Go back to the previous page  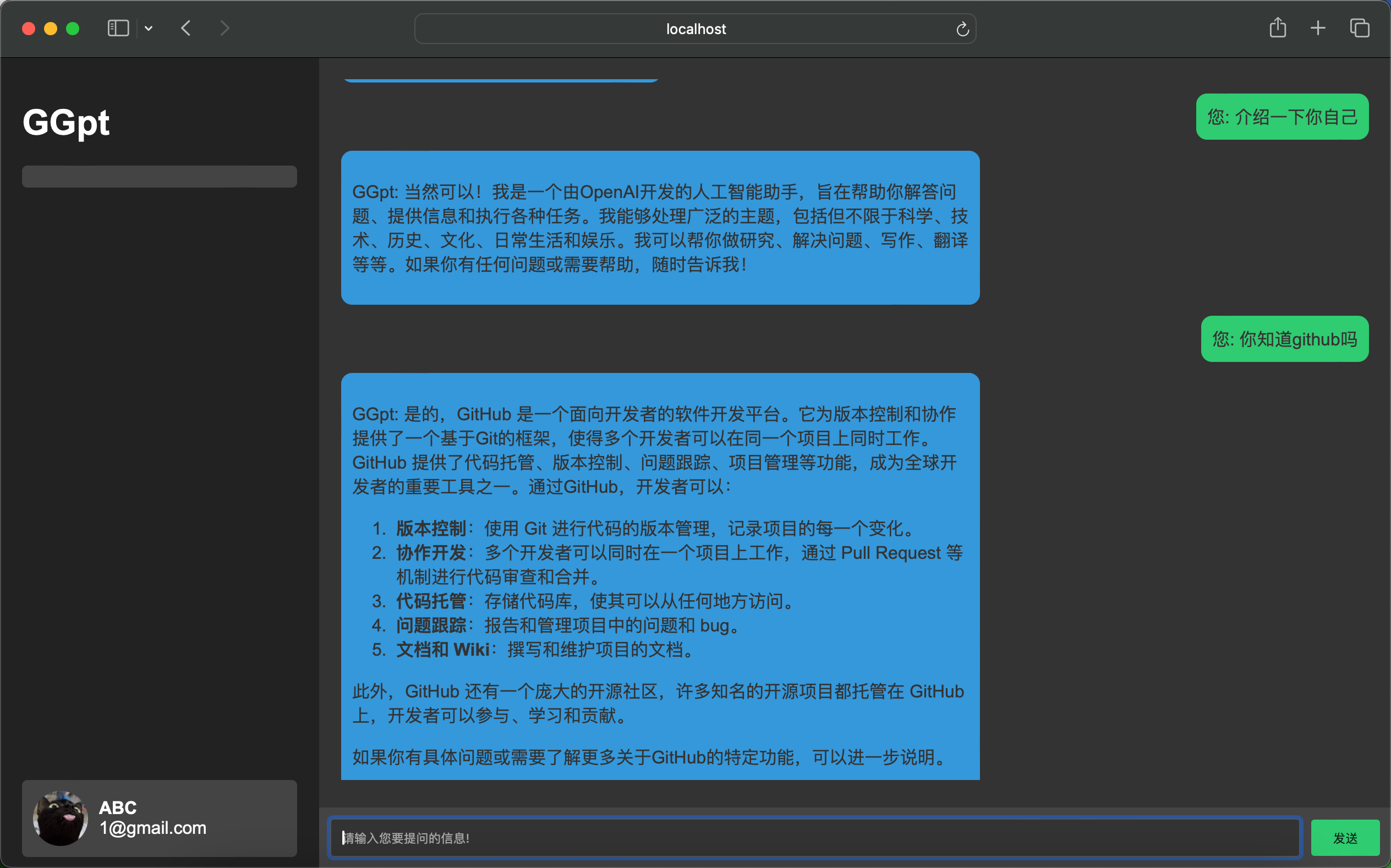pos(185,28)
